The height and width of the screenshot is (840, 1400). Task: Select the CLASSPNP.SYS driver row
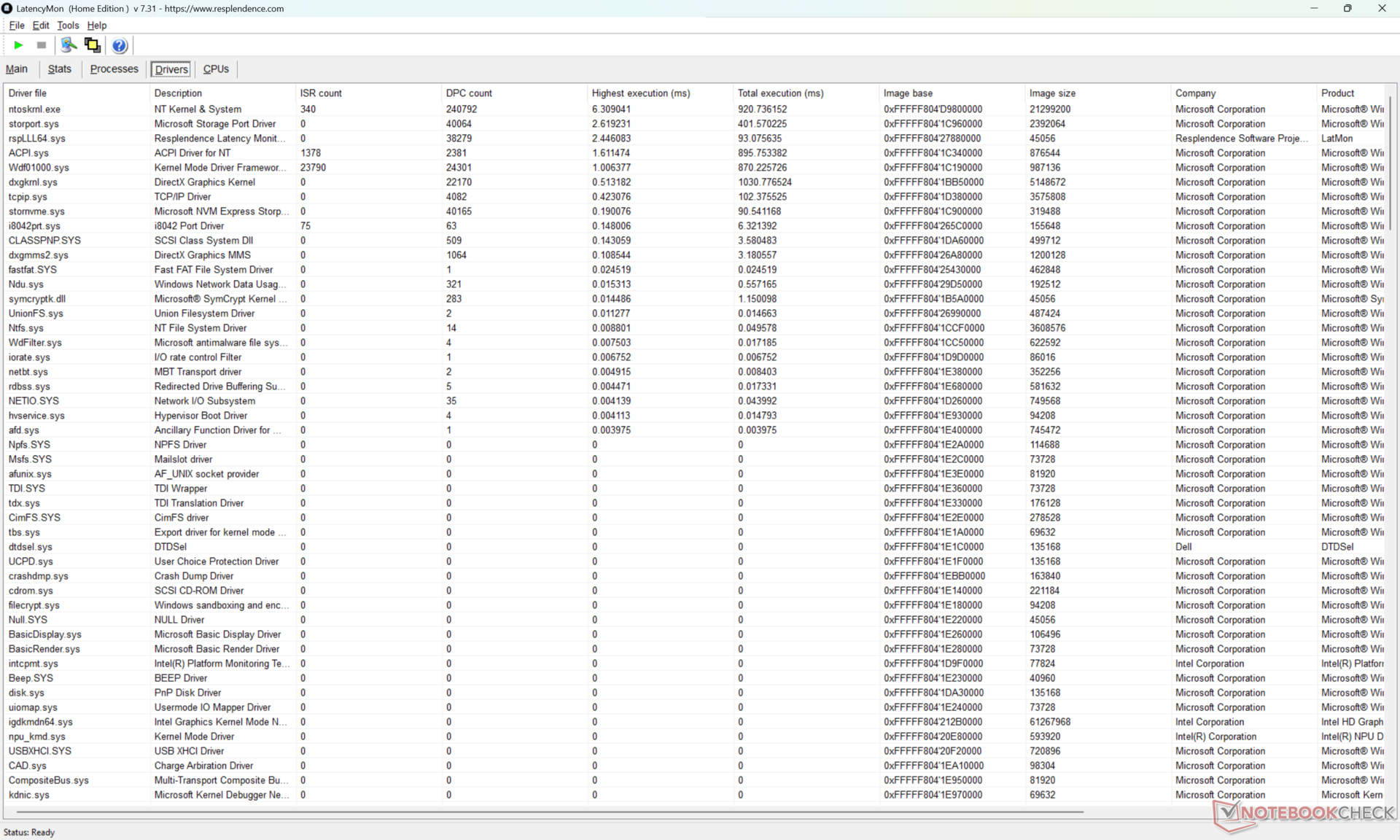[694, 241]
